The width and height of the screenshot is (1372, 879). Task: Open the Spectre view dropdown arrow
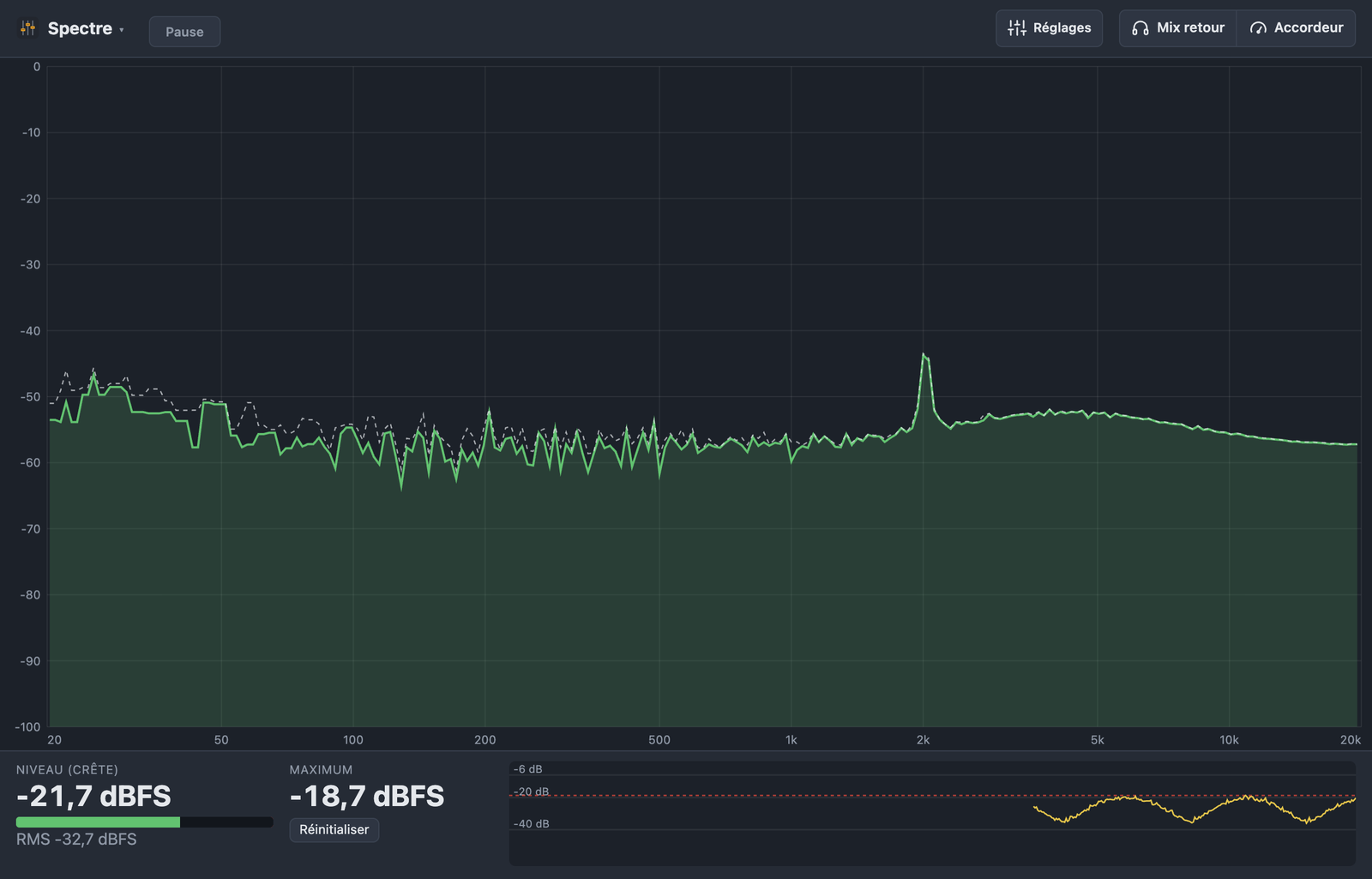point(122,30)
